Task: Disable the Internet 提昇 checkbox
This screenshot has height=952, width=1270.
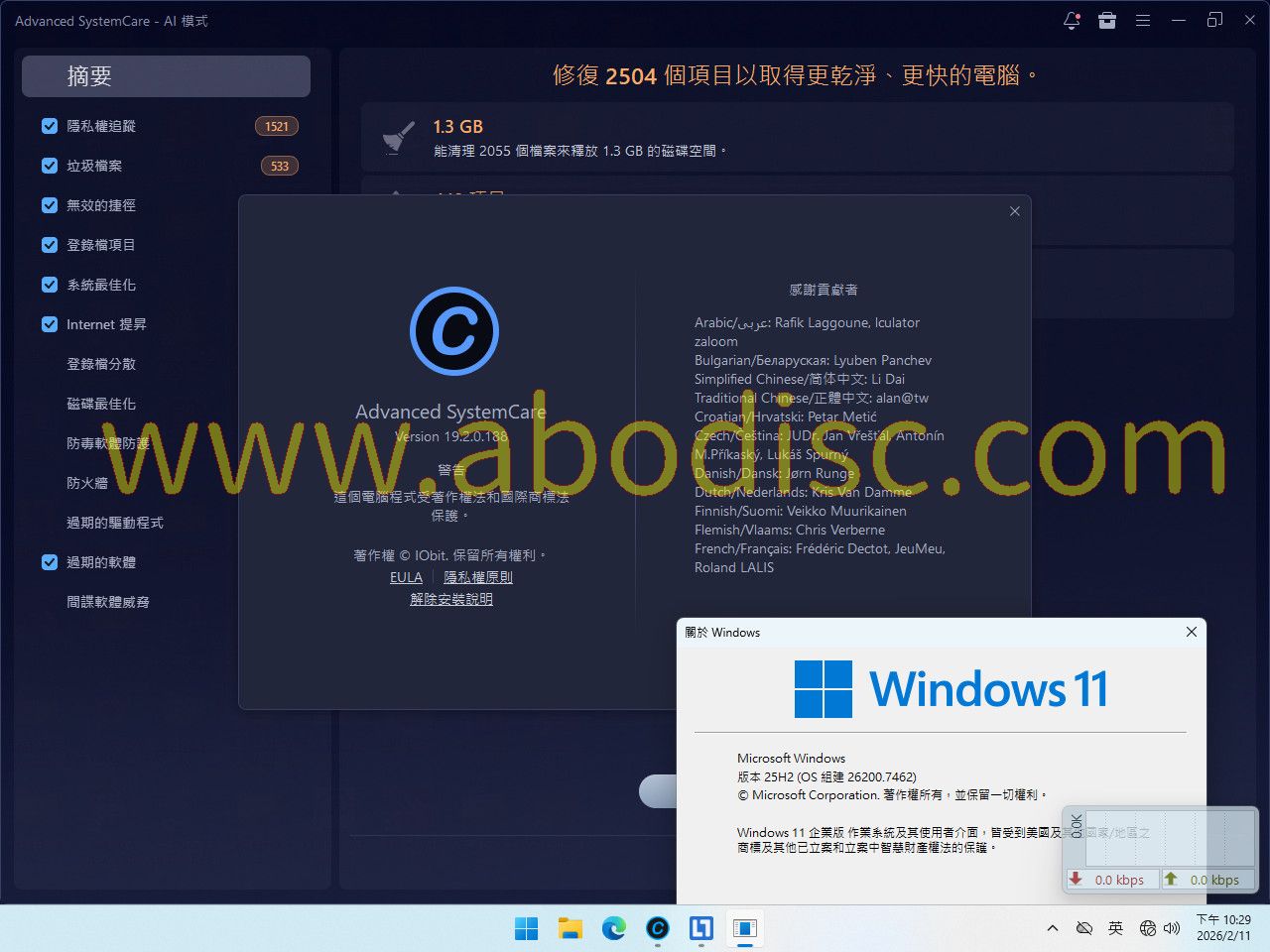Action: coord(50,324)
